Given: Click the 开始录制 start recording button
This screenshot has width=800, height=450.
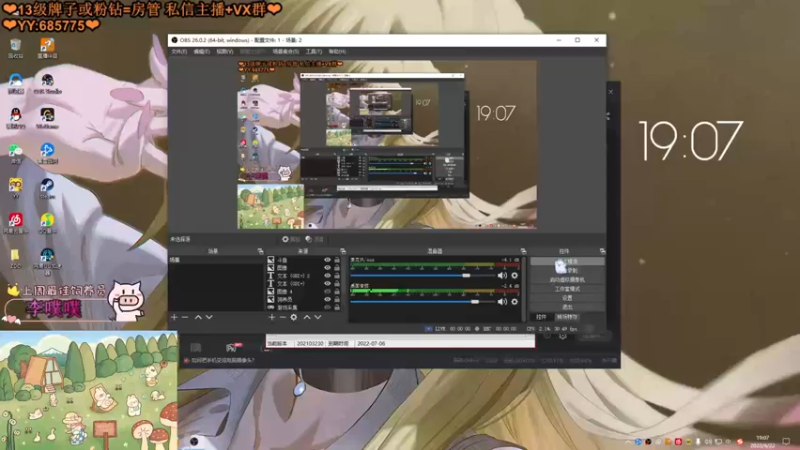Looking at the screenshot, I should click(567, 270).
